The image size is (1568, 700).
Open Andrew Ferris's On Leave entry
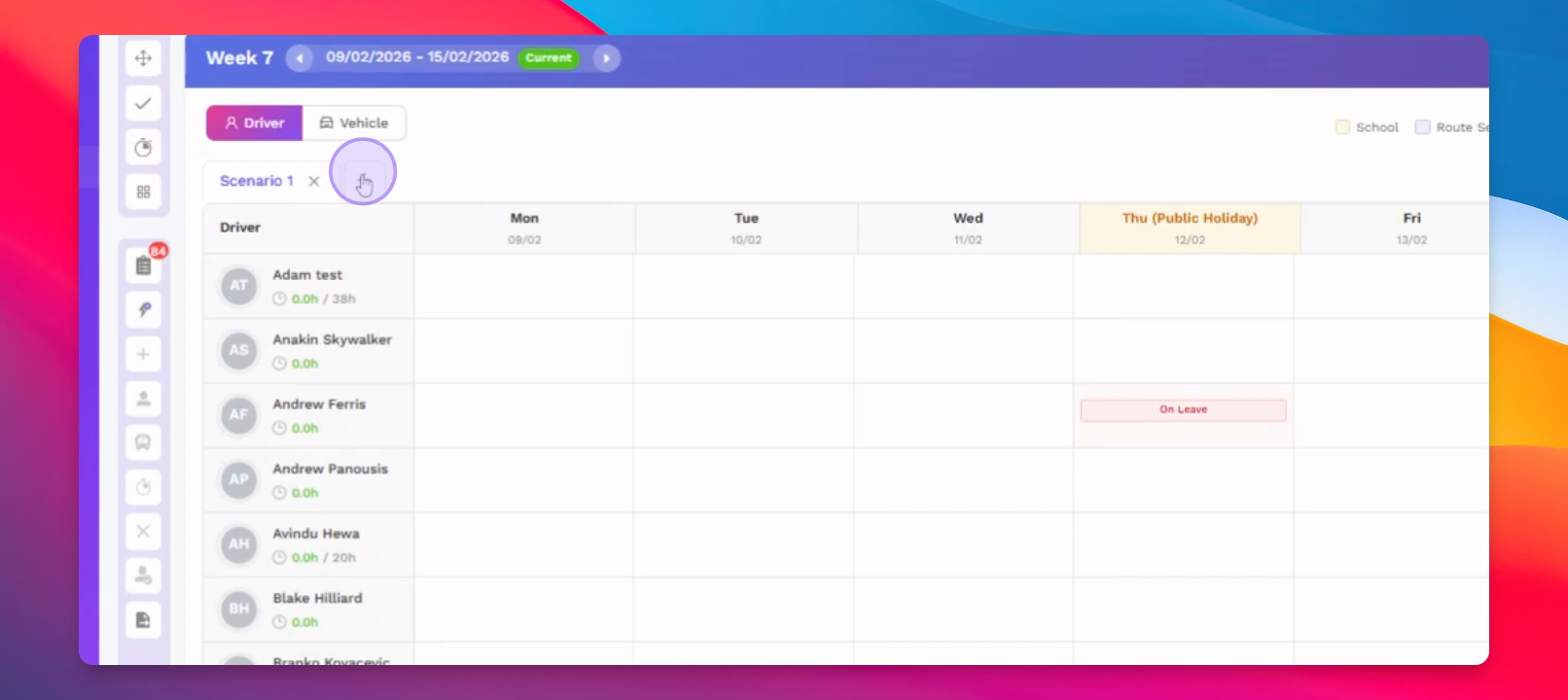[1183, 410]
